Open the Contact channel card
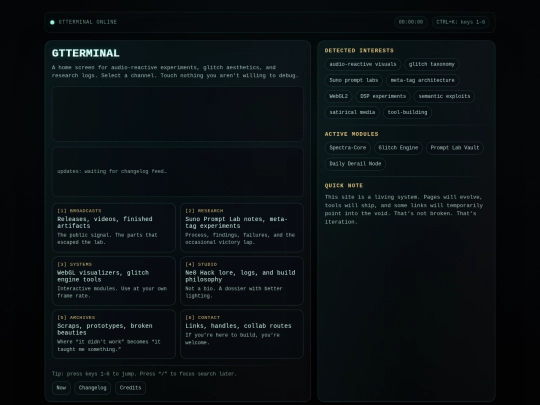540x405 pixels. pos(242,334)
